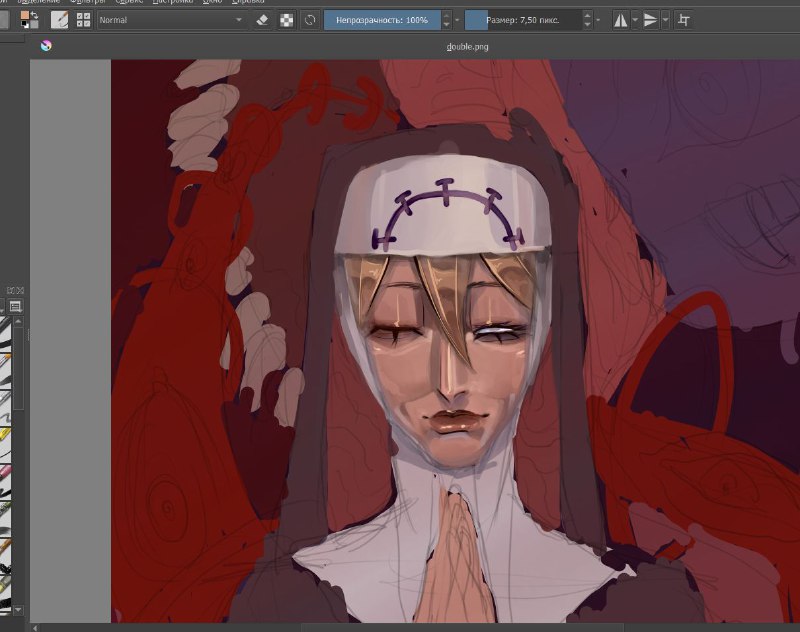
Task: Decrease opacity with the down stepper arrow
Action: tap(446, 25)
